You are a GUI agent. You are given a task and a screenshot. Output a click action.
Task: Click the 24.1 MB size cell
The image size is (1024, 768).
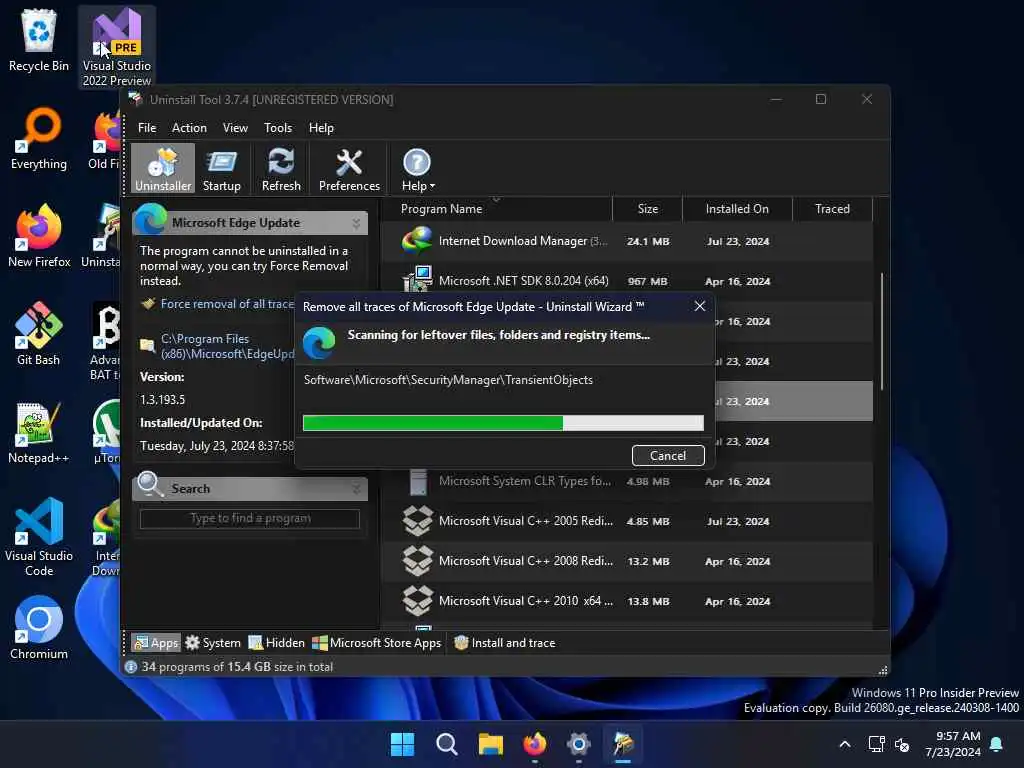(x=648, y=242)
